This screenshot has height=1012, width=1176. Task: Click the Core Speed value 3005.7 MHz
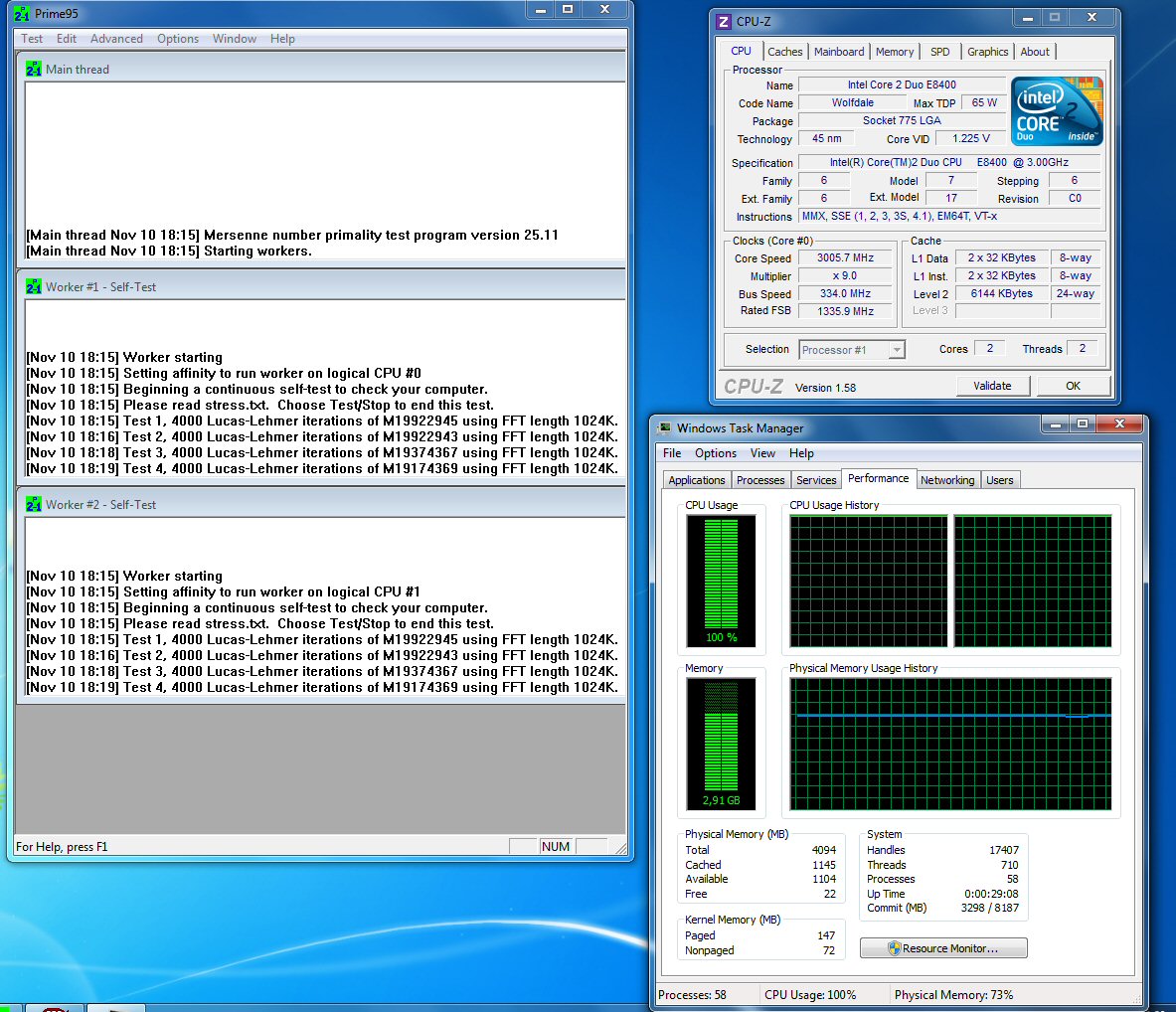[x=845, y=258]
